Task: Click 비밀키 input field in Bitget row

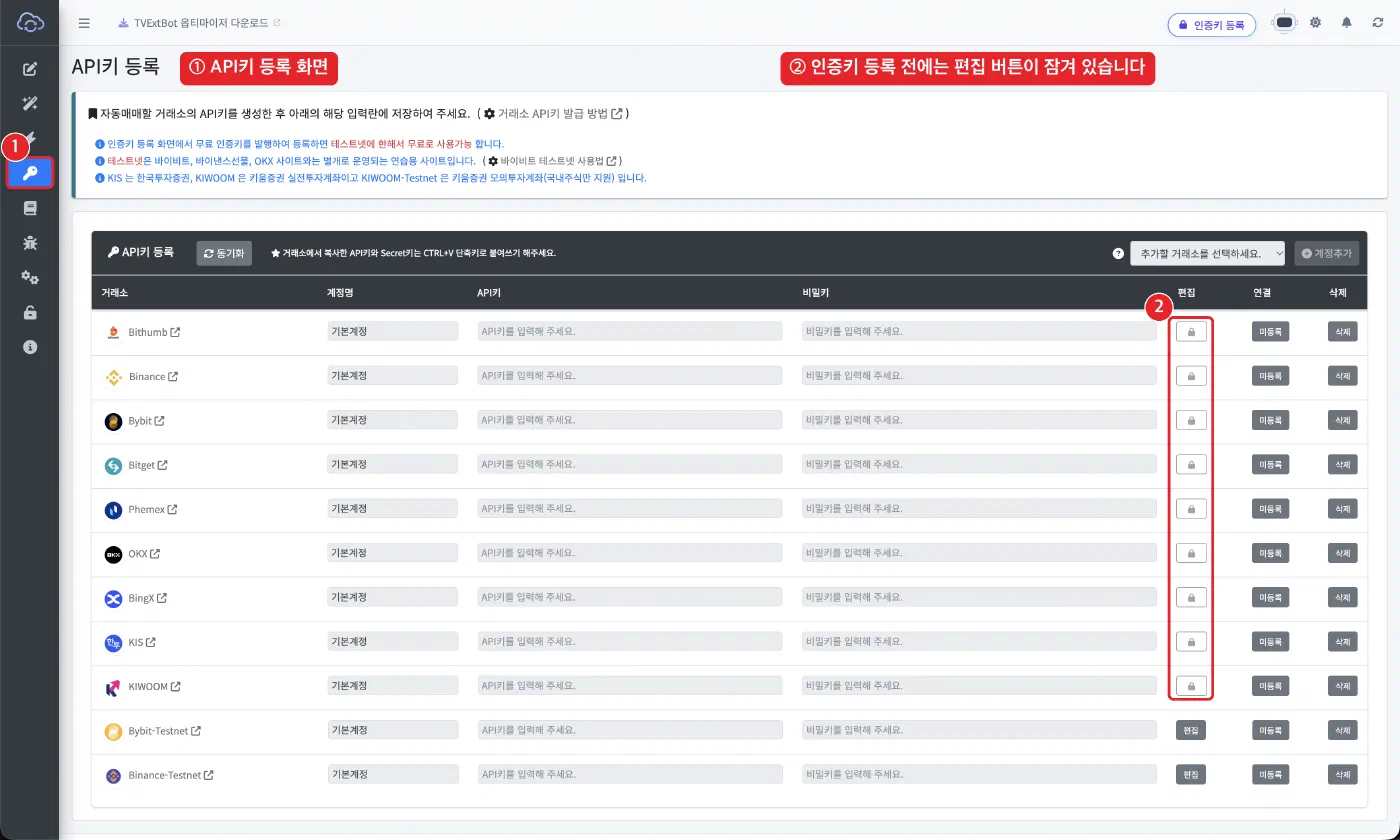Action: coord(979,465)
